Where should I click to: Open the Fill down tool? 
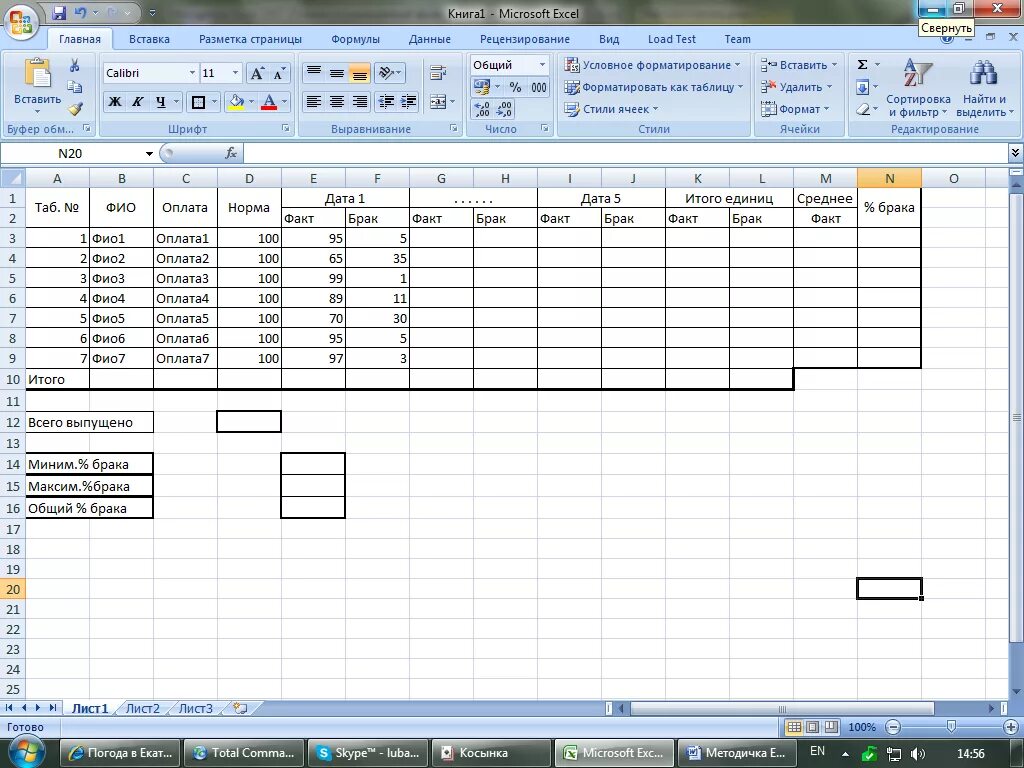(x=863, y=87)
